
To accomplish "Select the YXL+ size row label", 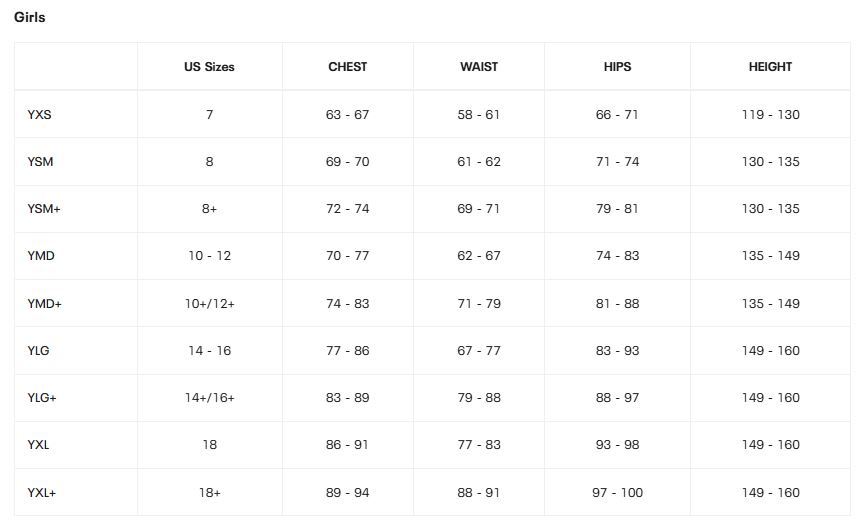I will [42, 493].
